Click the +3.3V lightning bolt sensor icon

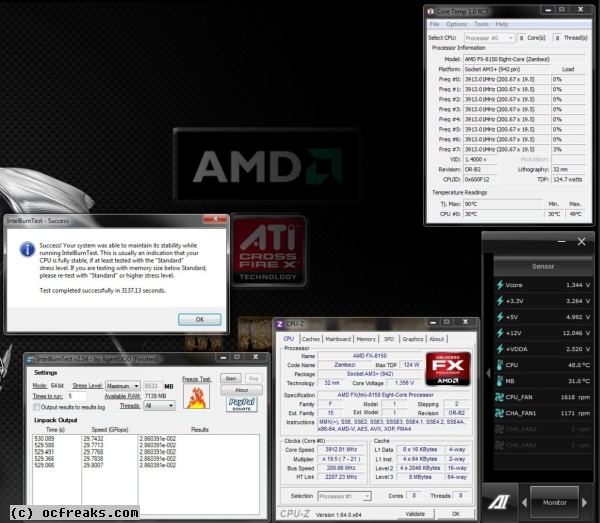point(500,301)
